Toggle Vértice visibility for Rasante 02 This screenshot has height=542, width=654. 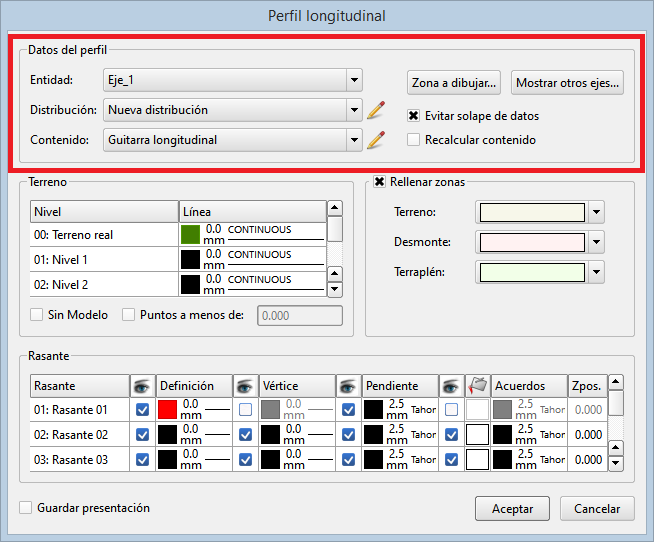coord(245,435)
